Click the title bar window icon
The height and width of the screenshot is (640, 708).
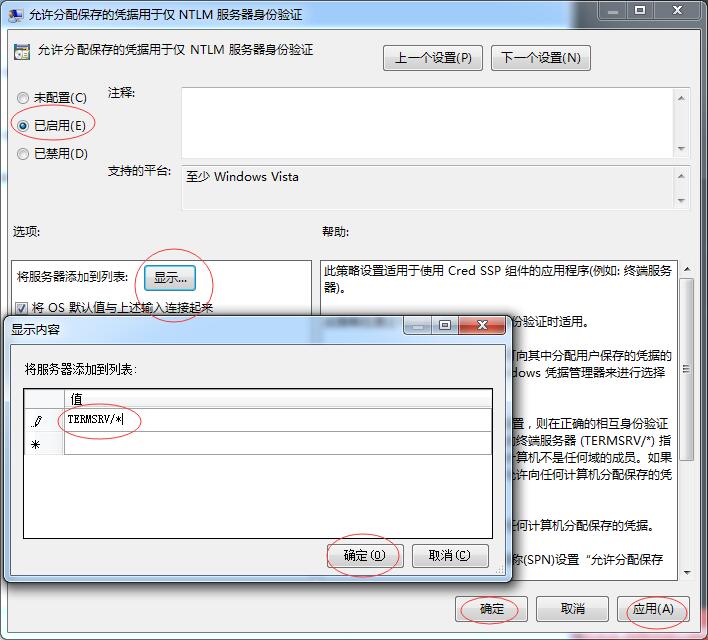[16, 14]
